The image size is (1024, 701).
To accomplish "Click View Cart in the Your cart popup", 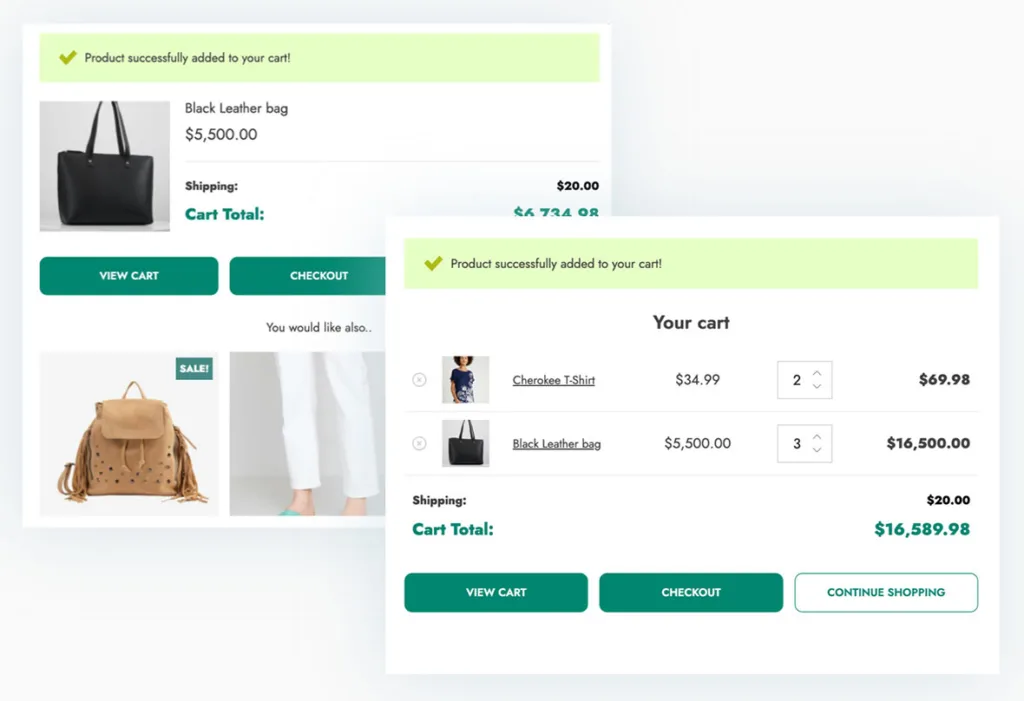I will (x=495, y=592).
